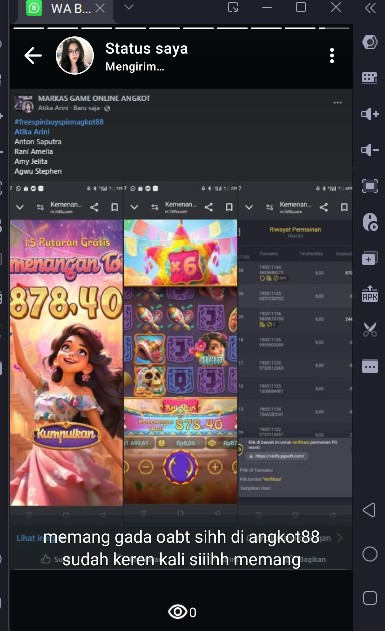Click the status progress bar segments
385x631 pixels.
click(181, 28)
